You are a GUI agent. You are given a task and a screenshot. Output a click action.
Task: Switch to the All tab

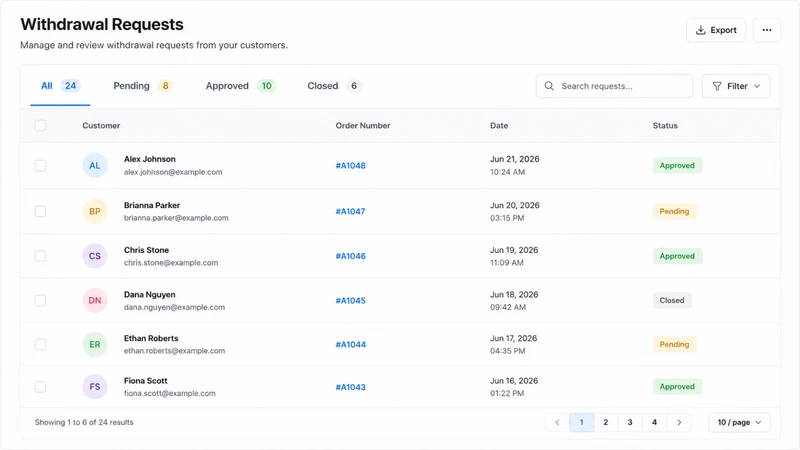tap(60, 86)
